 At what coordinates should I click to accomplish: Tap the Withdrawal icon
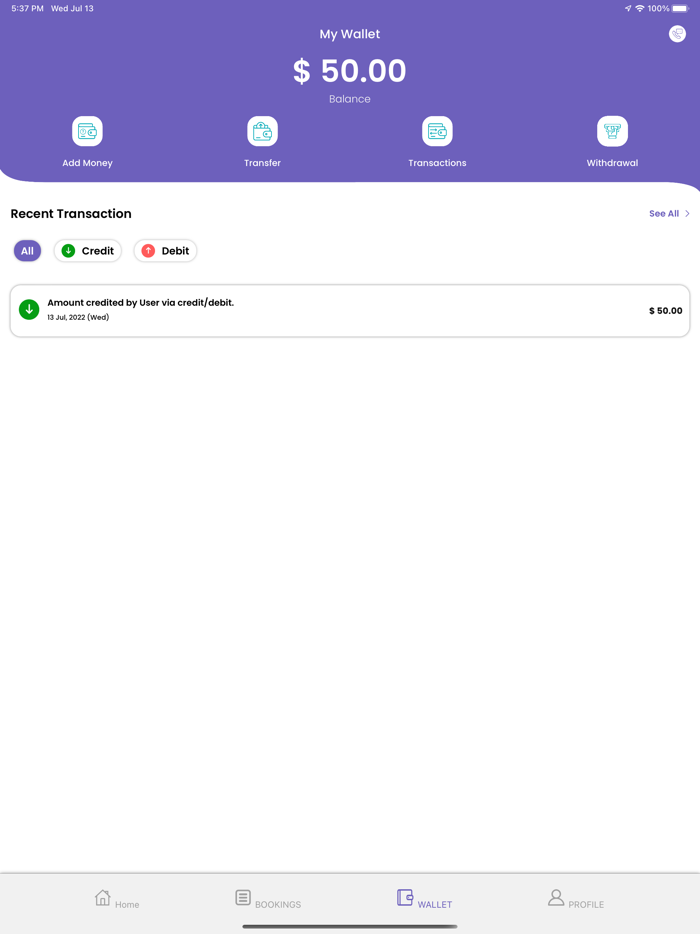point(612,131)
